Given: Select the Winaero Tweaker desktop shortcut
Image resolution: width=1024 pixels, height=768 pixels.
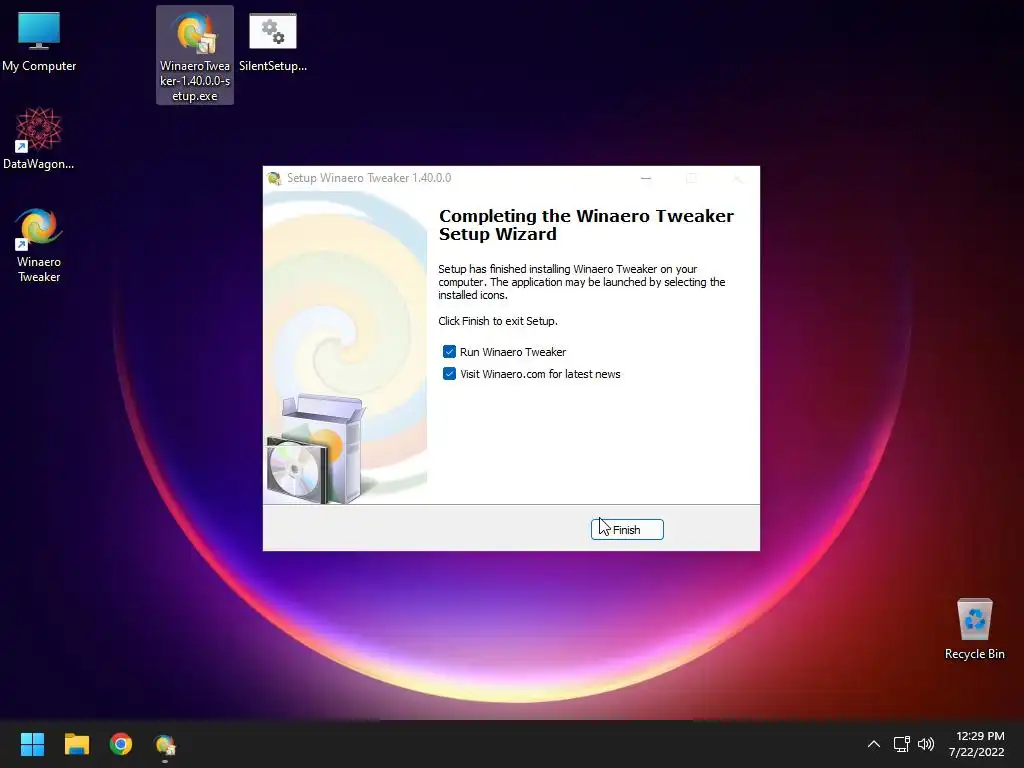Looking at the screenshot, I should (x=39, y=245).
